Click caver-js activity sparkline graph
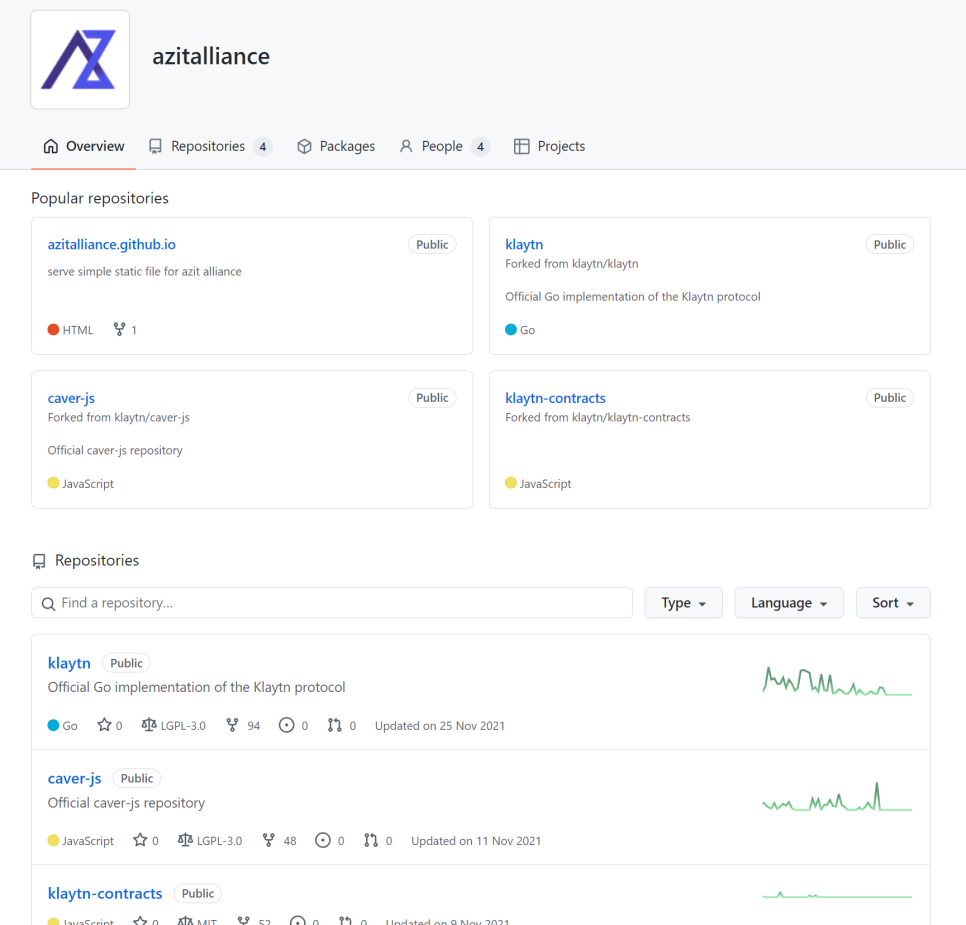 [837, 796]
